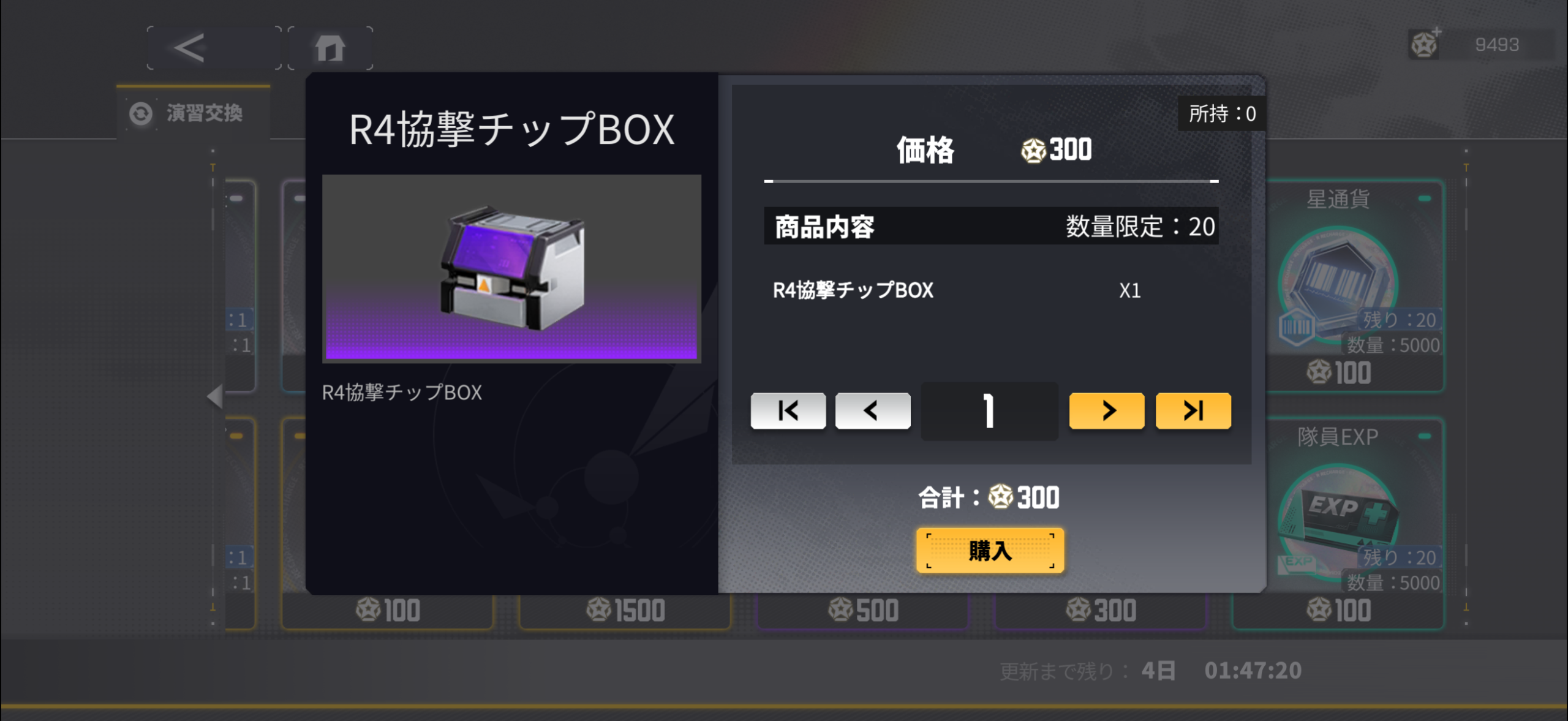Jump to maximum quantity with skip-last button
The height and width of the screenshot is (721, 1568).
1193,410
